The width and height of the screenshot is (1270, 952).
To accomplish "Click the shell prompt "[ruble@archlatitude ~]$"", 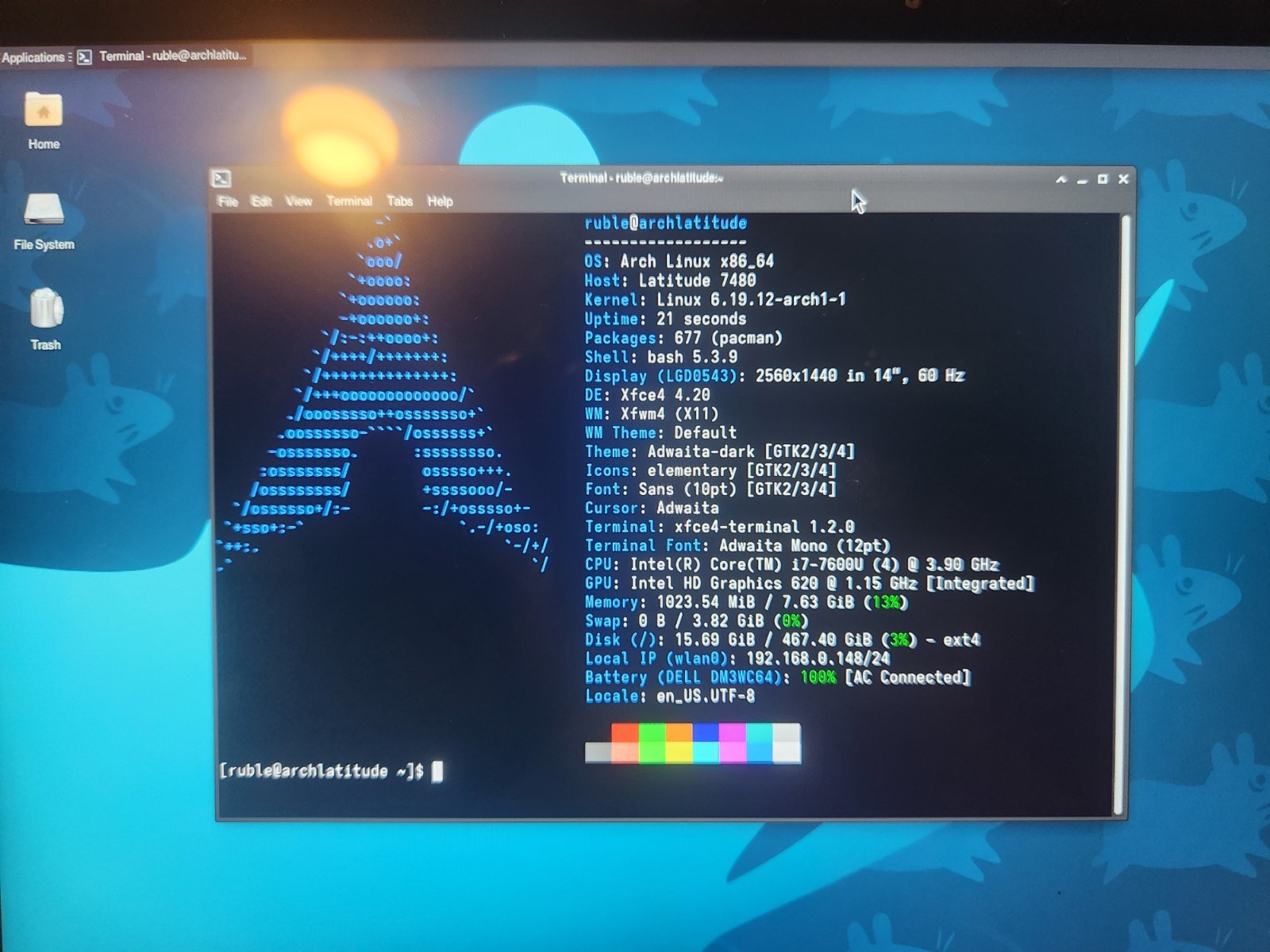I will pos(321,771).
